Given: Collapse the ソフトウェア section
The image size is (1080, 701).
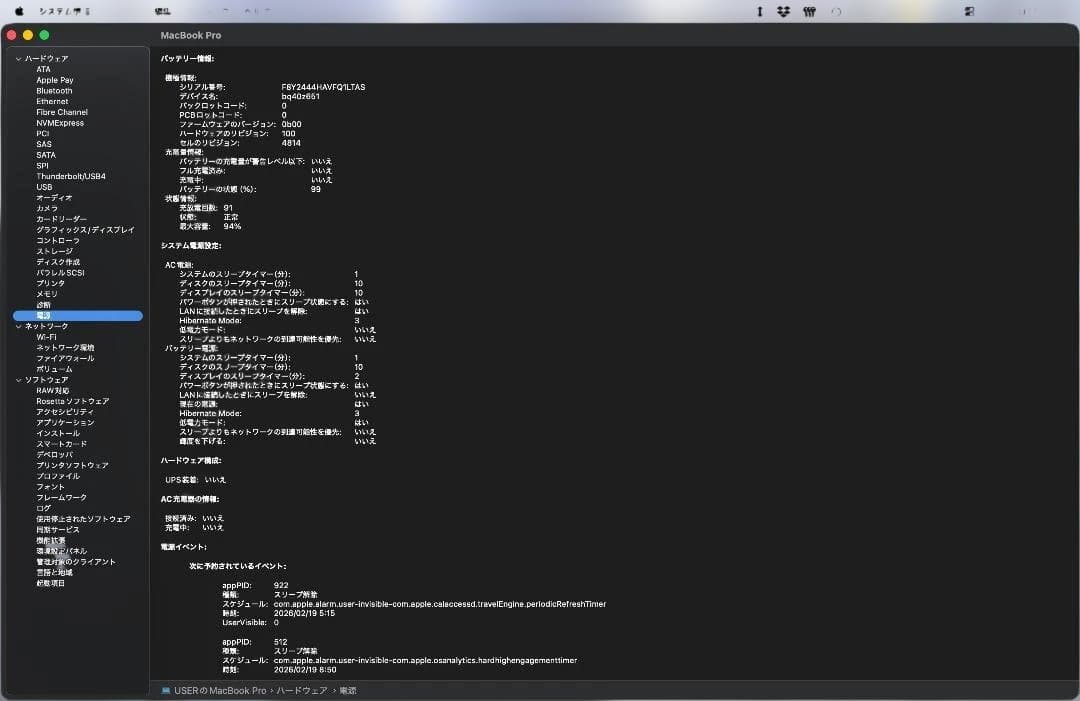Looking at the screenshot, I should (19, 380).
